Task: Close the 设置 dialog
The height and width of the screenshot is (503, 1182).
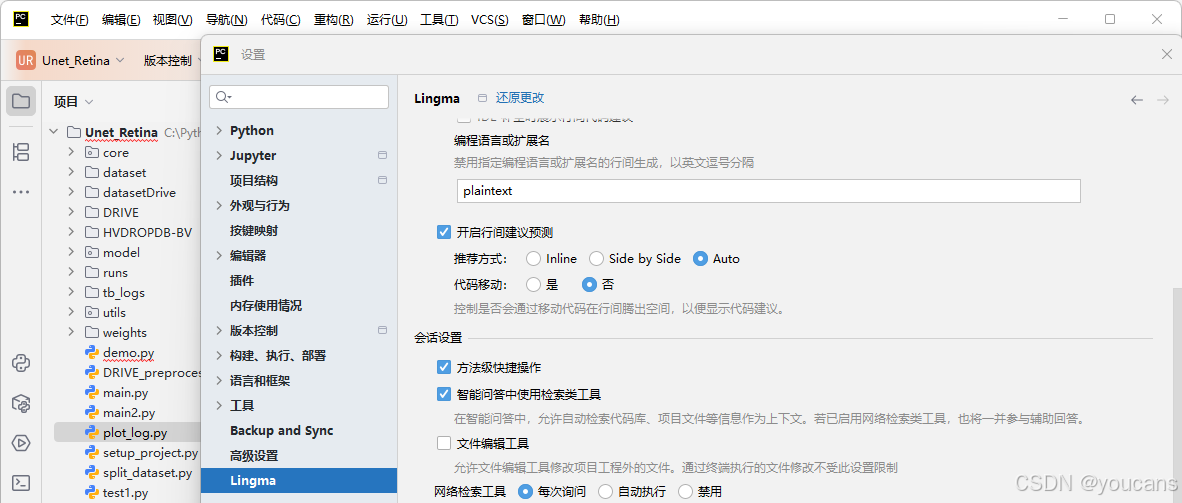Action: (1167, 54)
